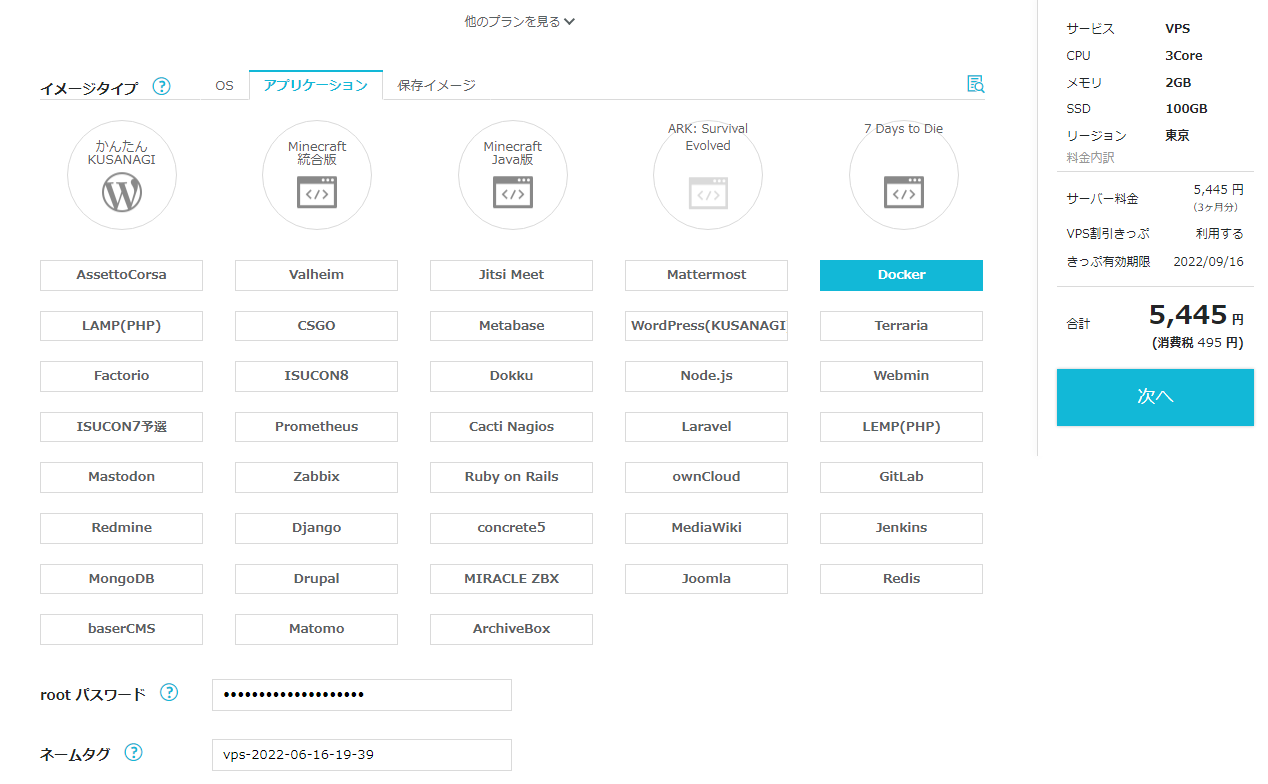Click the SSD value 100GB
Viewport: 1268px width, 784px height.
[1186, 109]
